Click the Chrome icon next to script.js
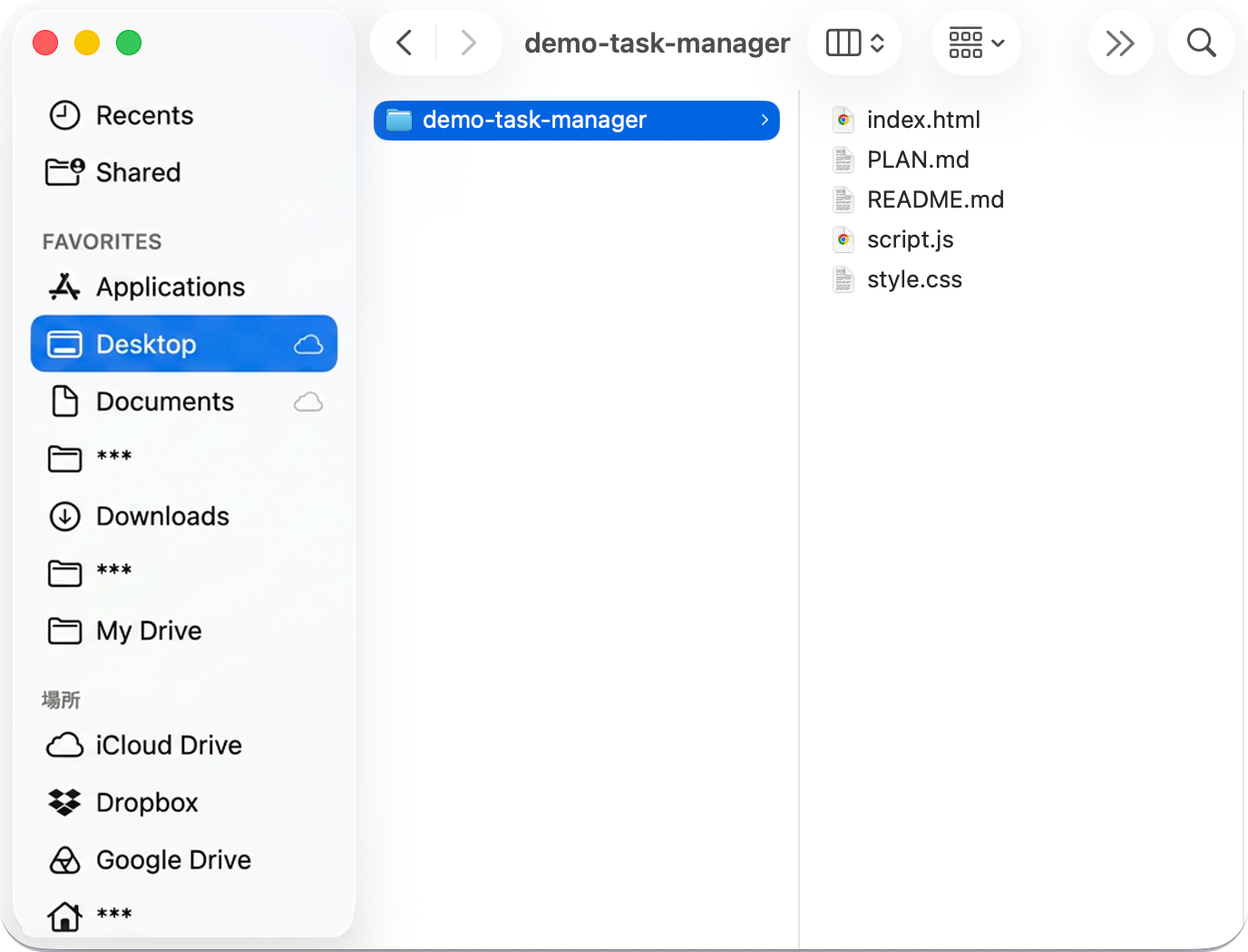The image size is (1248, 952). tap(843, 239)
